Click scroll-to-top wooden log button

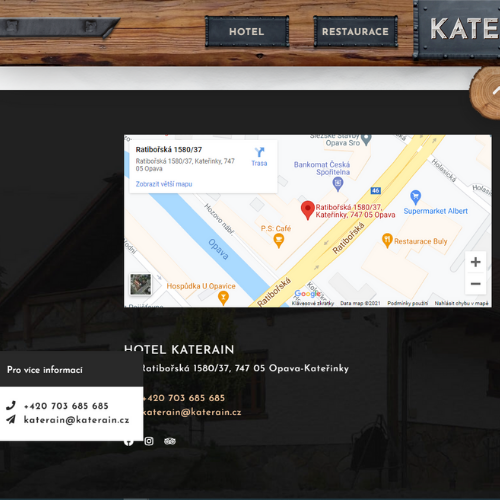486,92
